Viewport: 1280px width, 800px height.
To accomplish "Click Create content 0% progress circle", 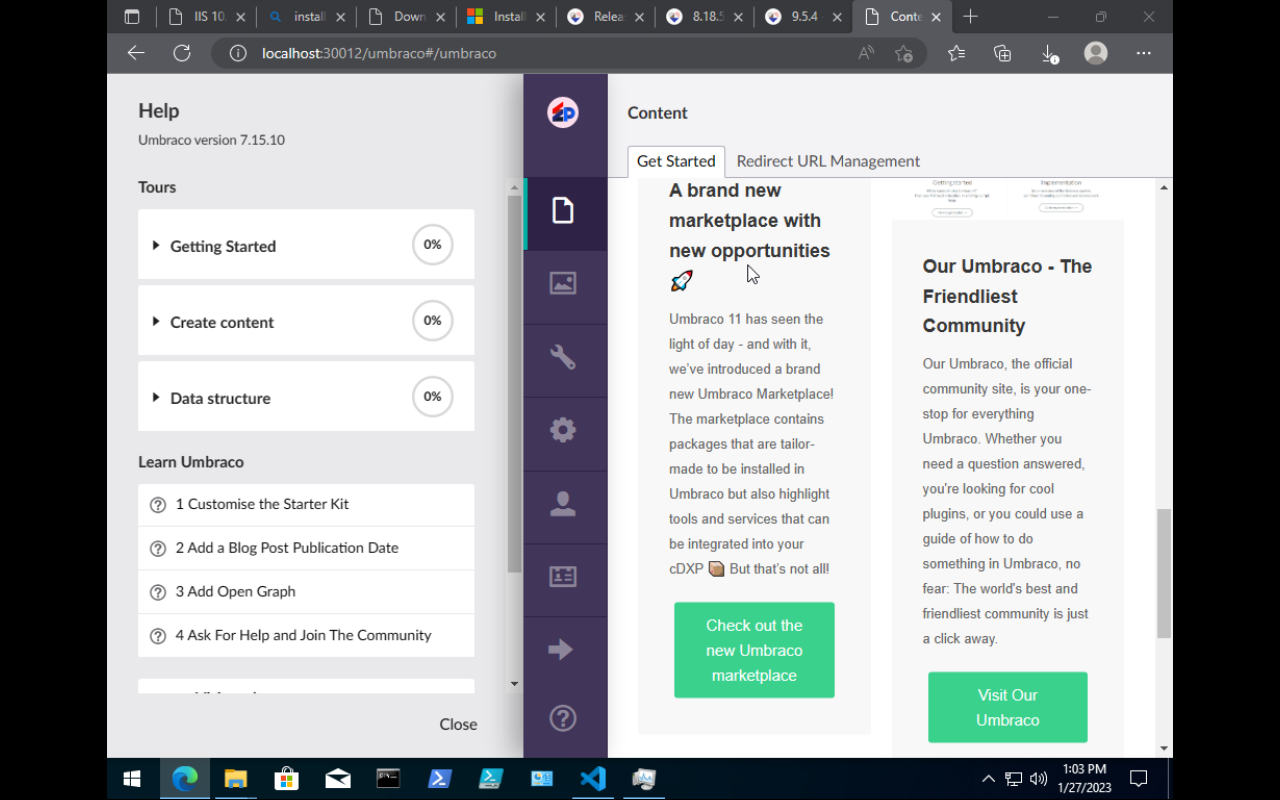I will point(433,320).
